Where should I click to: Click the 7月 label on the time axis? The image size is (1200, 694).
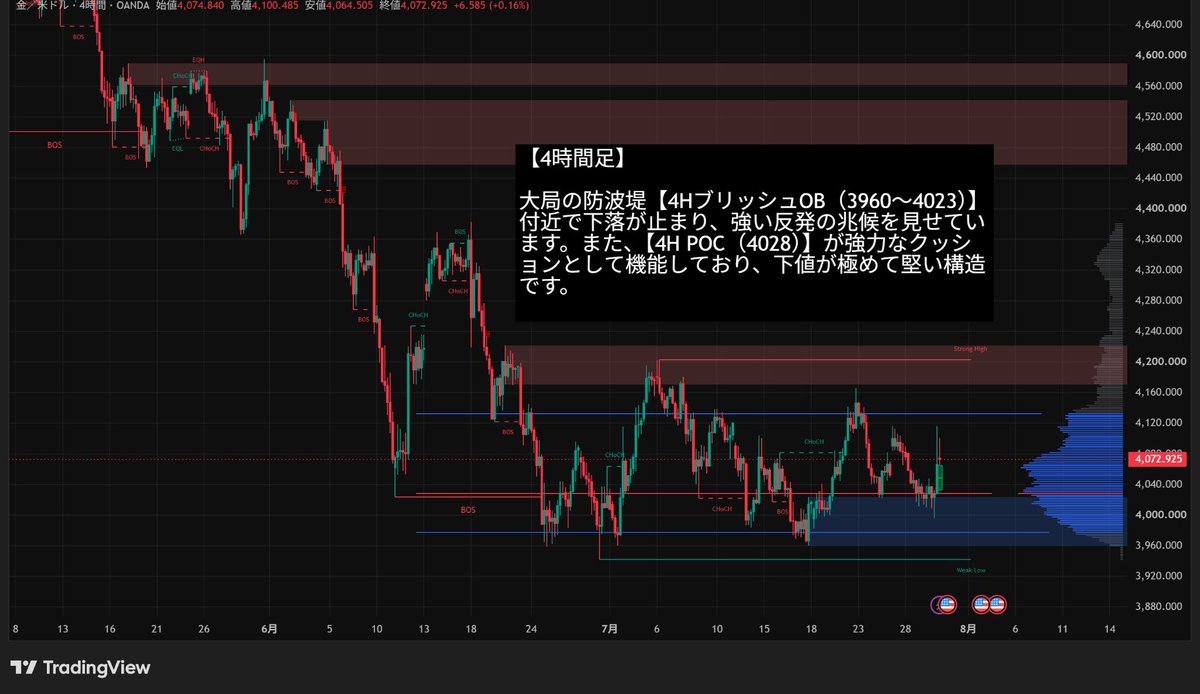pos(609,629)
